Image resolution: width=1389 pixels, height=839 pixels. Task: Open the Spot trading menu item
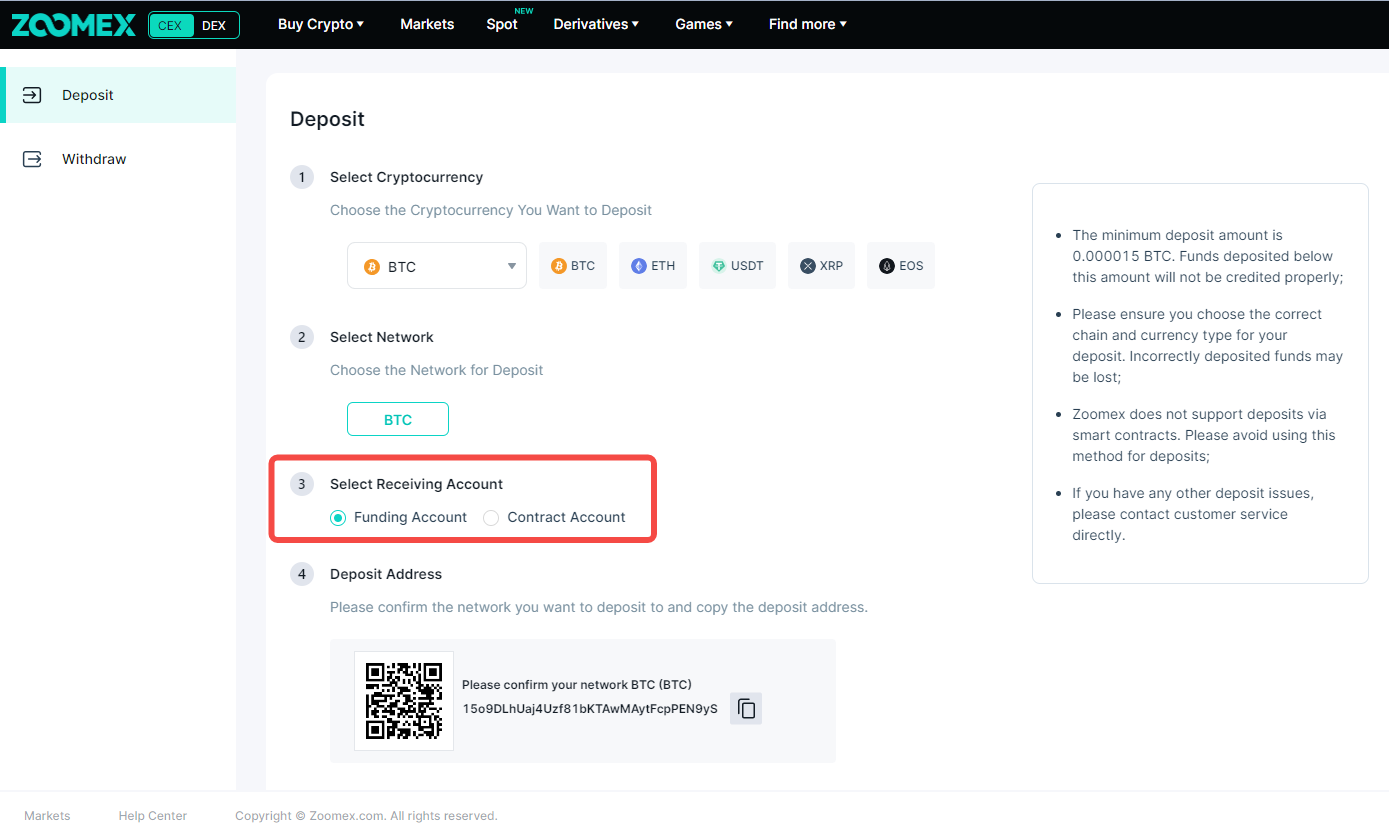(501, 24)
